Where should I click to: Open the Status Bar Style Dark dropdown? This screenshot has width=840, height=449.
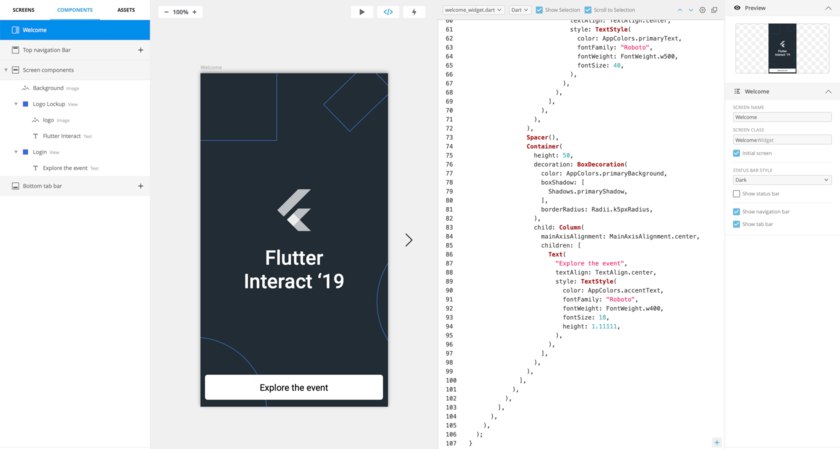pyautogui.click(x=782, y=180)
